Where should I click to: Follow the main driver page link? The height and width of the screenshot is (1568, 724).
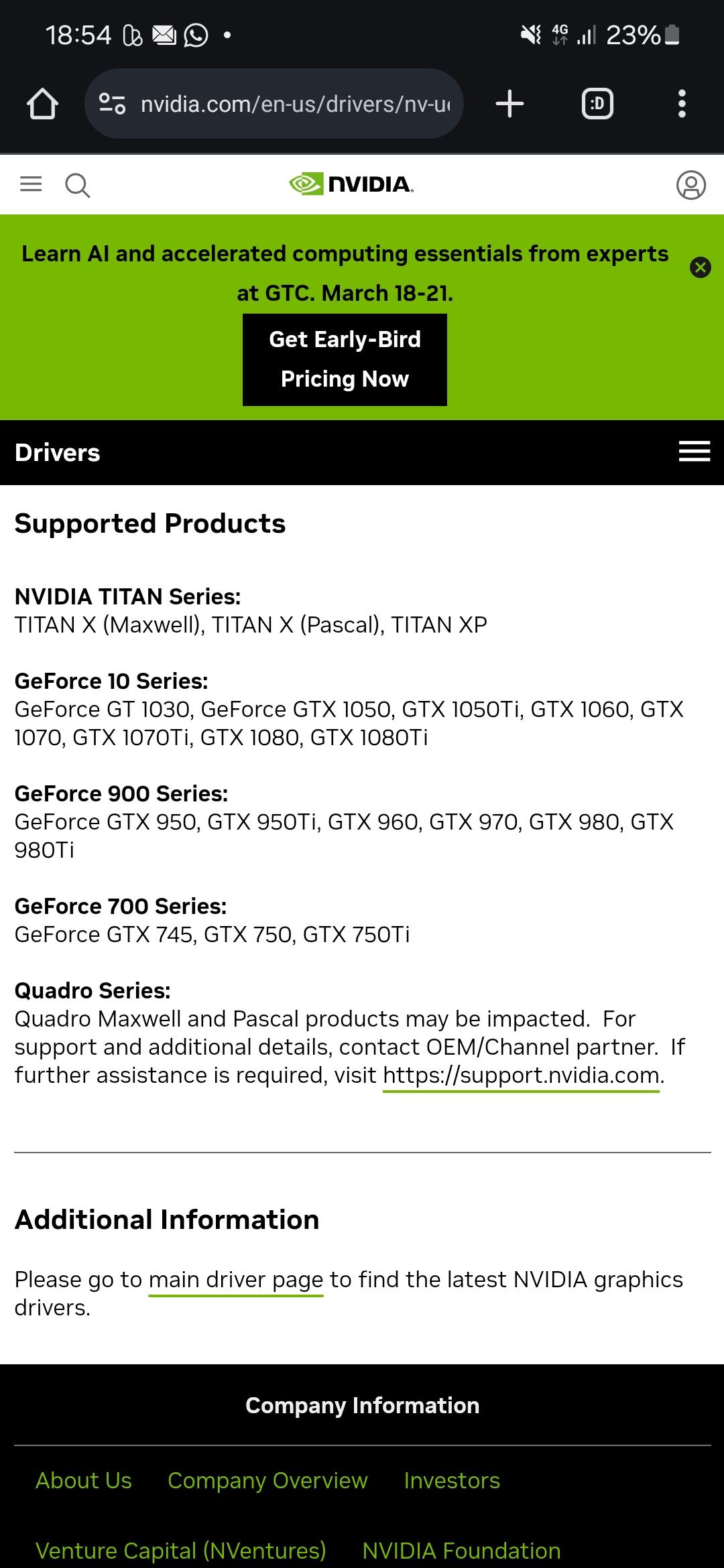point(236,1280)
